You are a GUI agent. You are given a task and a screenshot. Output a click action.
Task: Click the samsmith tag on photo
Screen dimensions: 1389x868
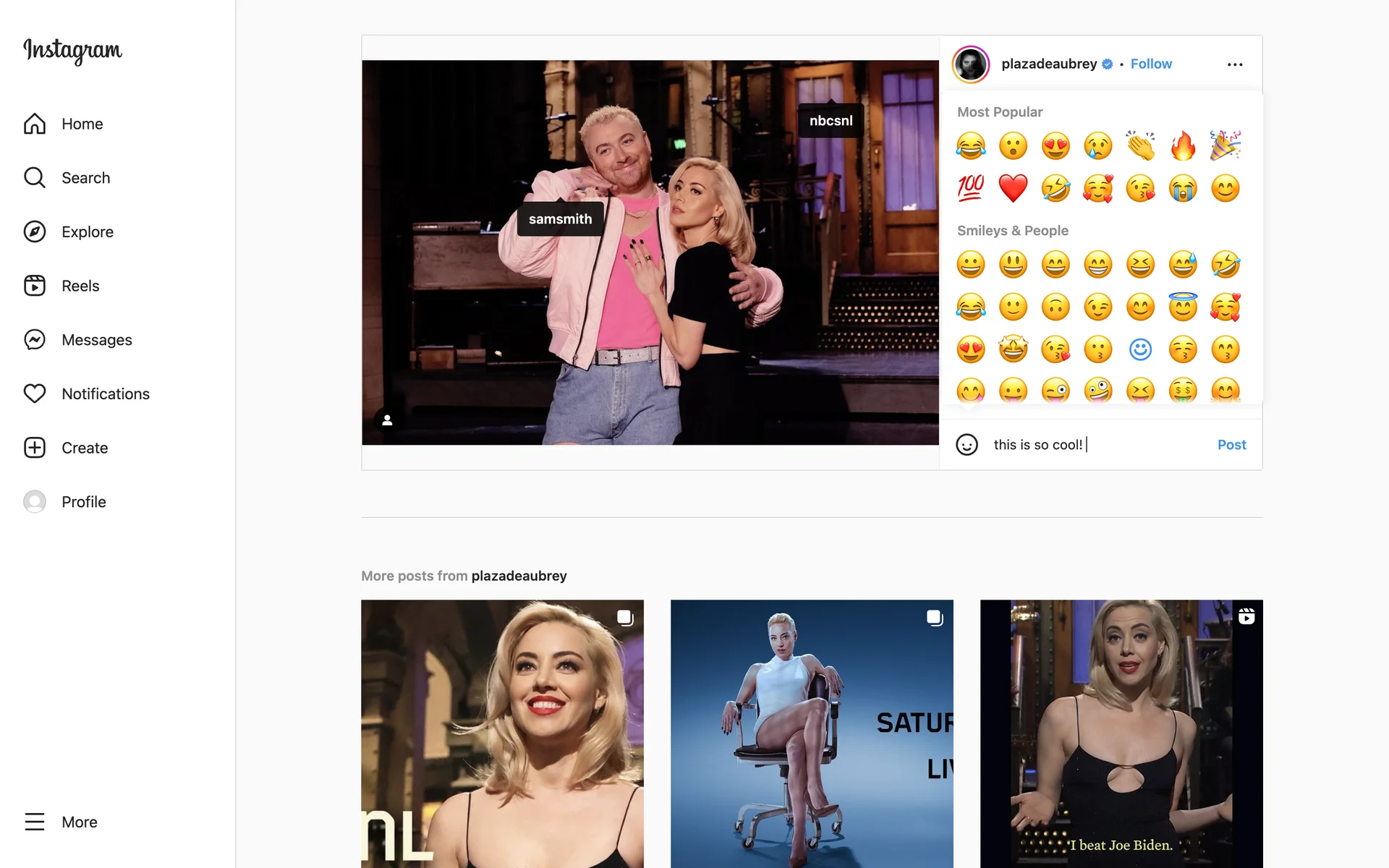coord(560,219)
